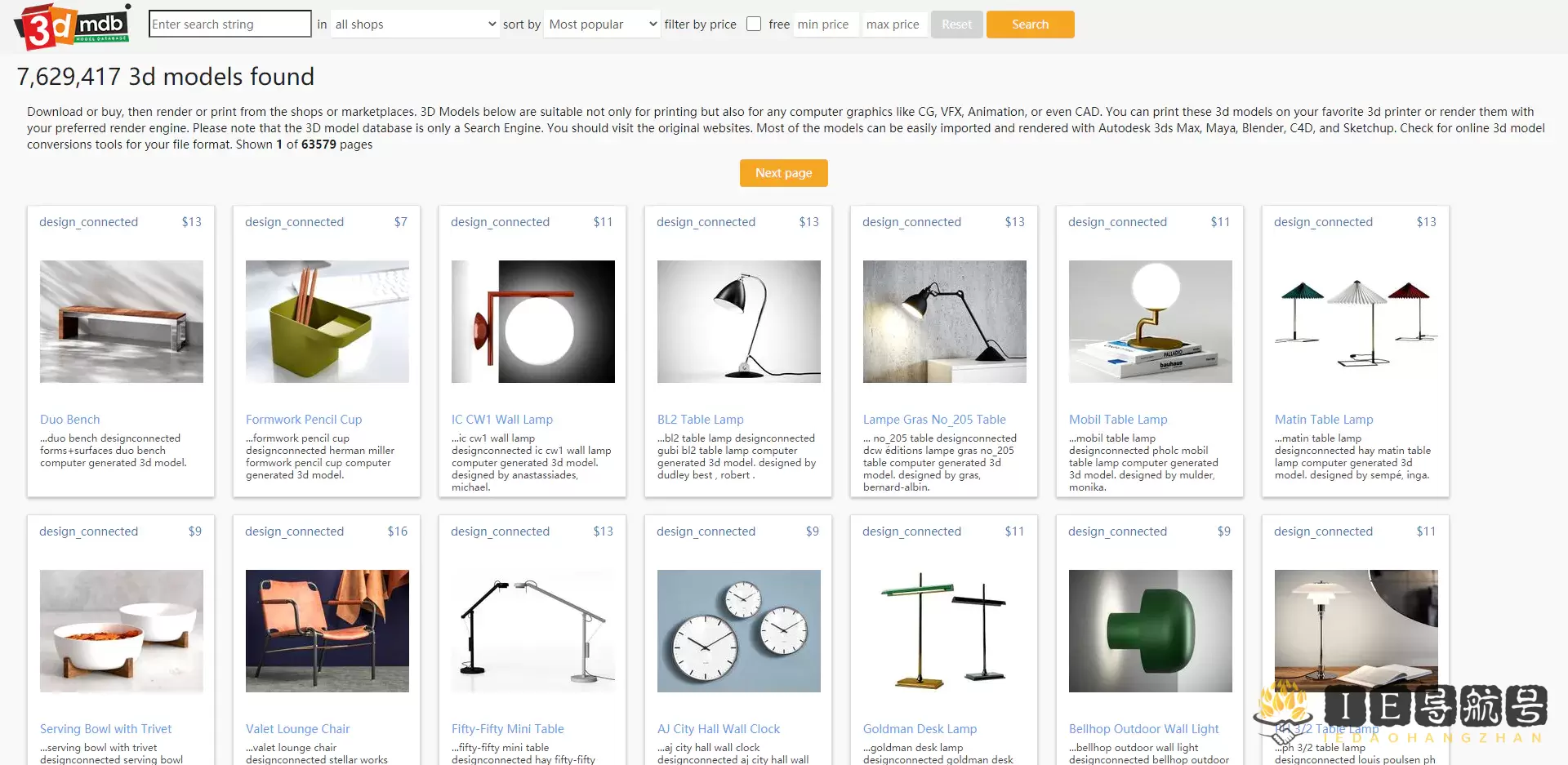Click the $16 price on Valet Lounge Chair card
Screen dimensions: 1568x765
(x=398, y=531)
